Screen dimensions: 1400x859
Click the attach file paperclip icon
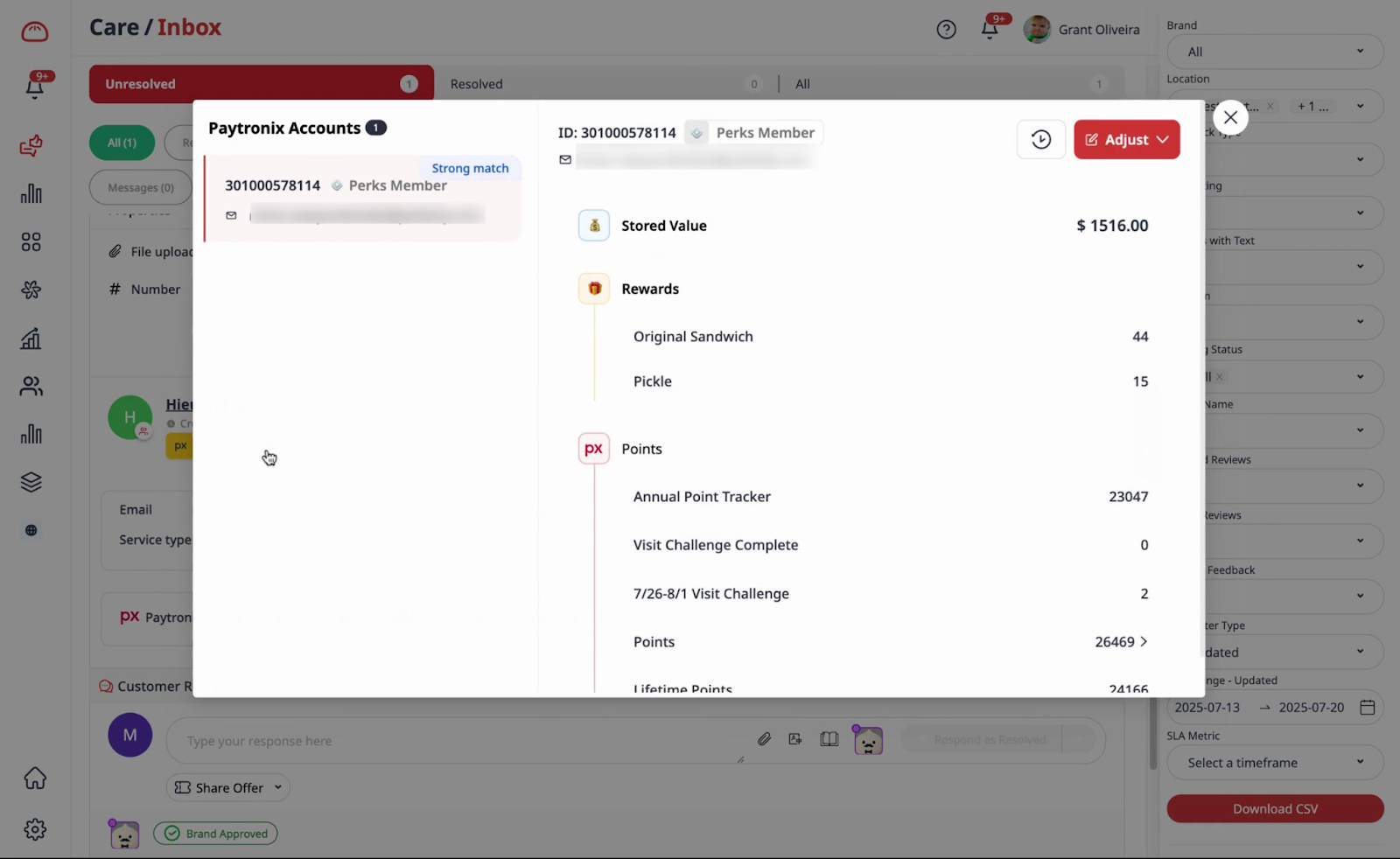(x=765, y=739)
